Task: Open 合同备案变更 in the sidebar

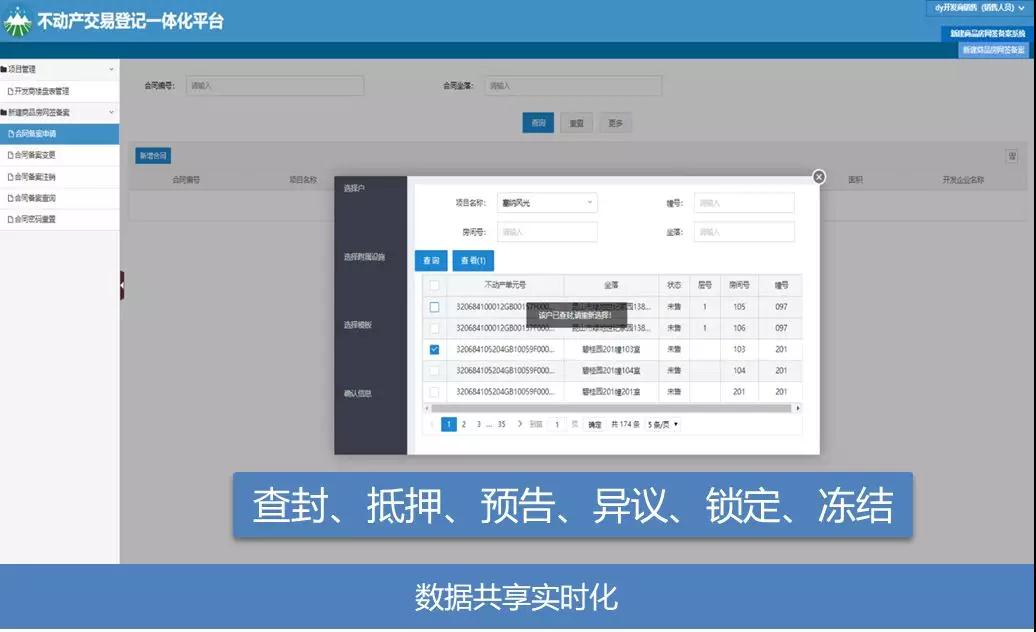Action: tap(36, 155)
